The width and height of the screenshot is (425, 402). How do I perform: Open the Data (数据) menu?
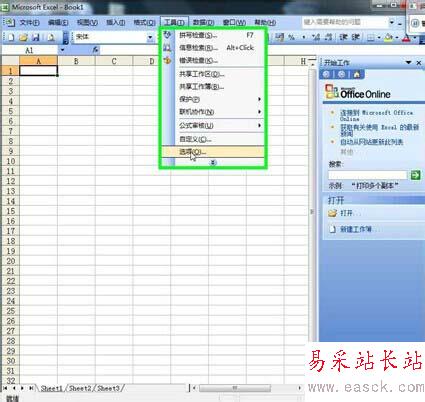click(203, 22)
